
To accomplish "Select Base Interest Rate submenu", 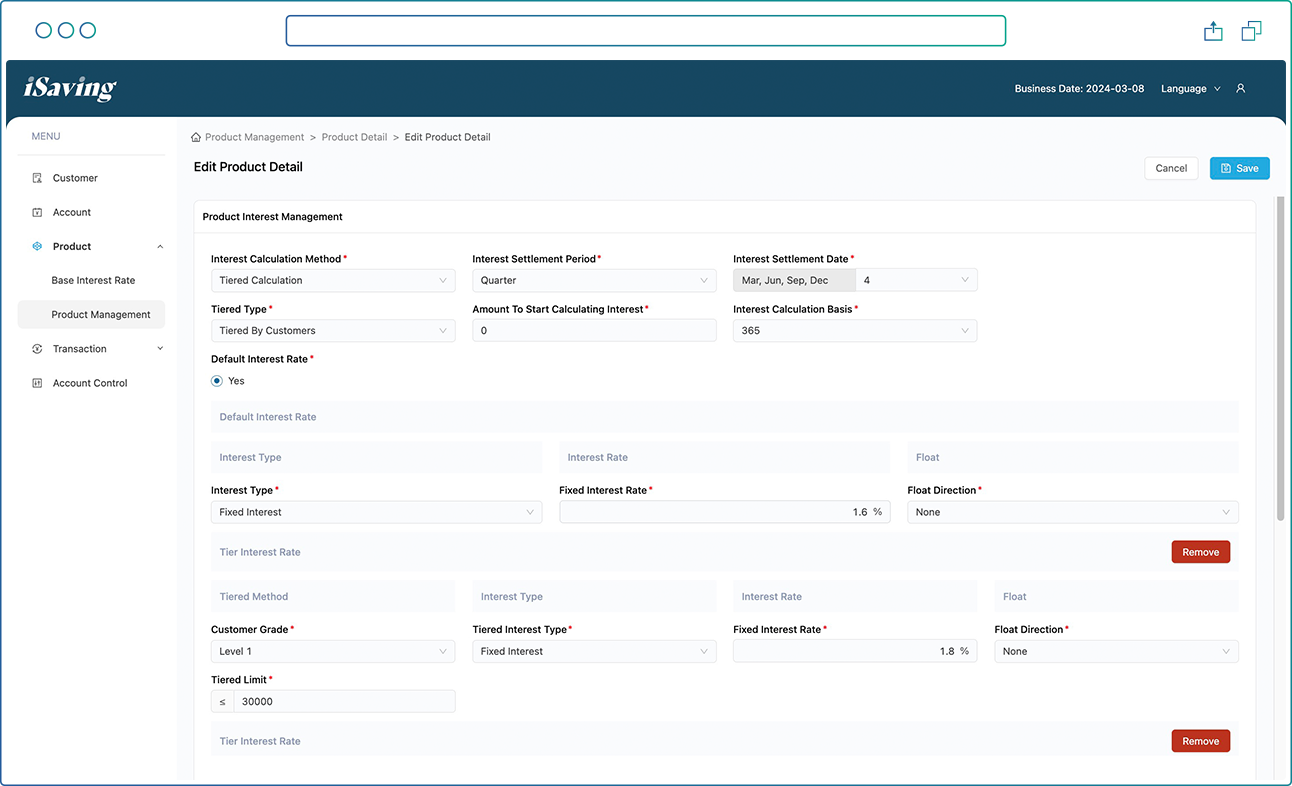I will 93,280.
